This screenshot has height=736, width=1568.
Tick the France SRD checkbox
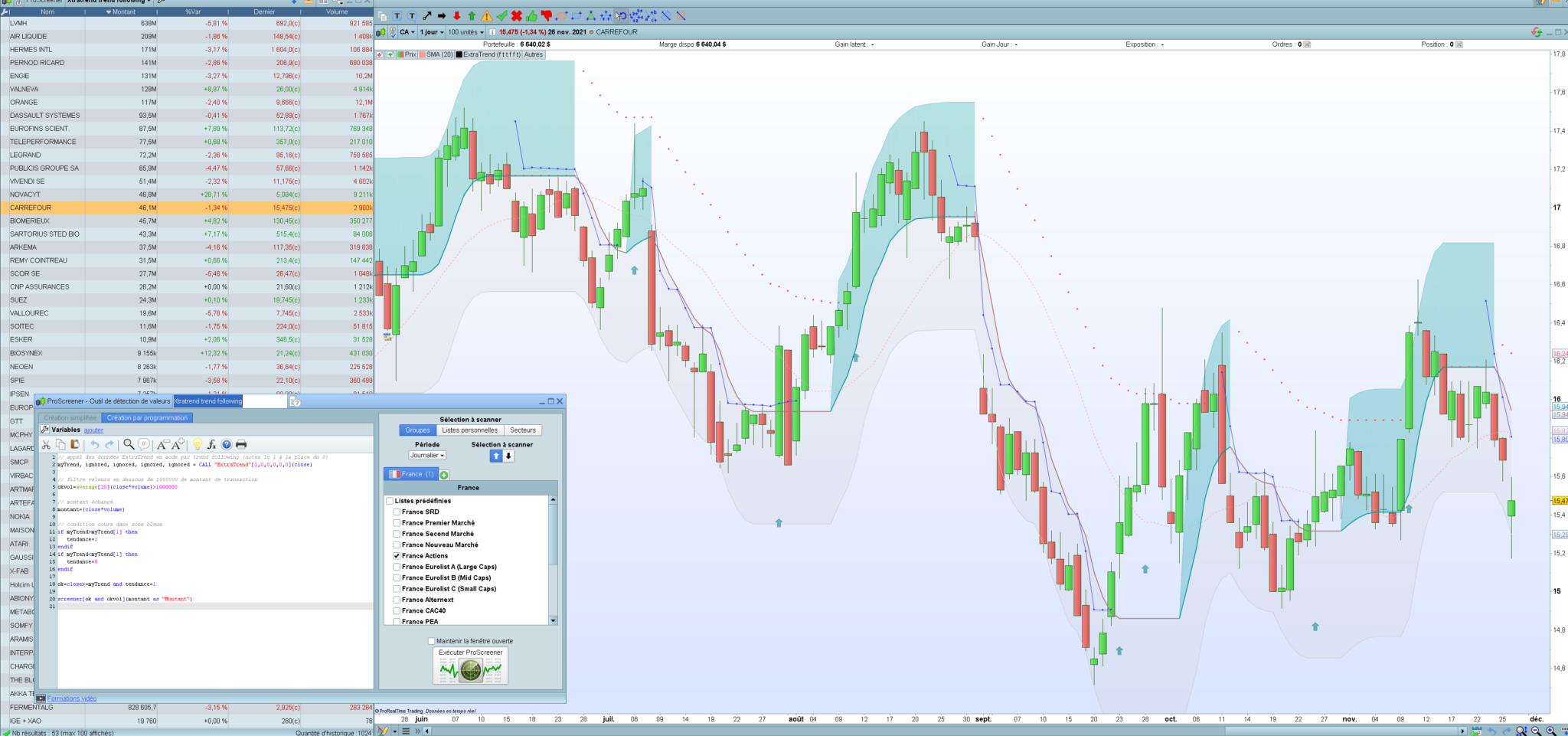[397, 512]
